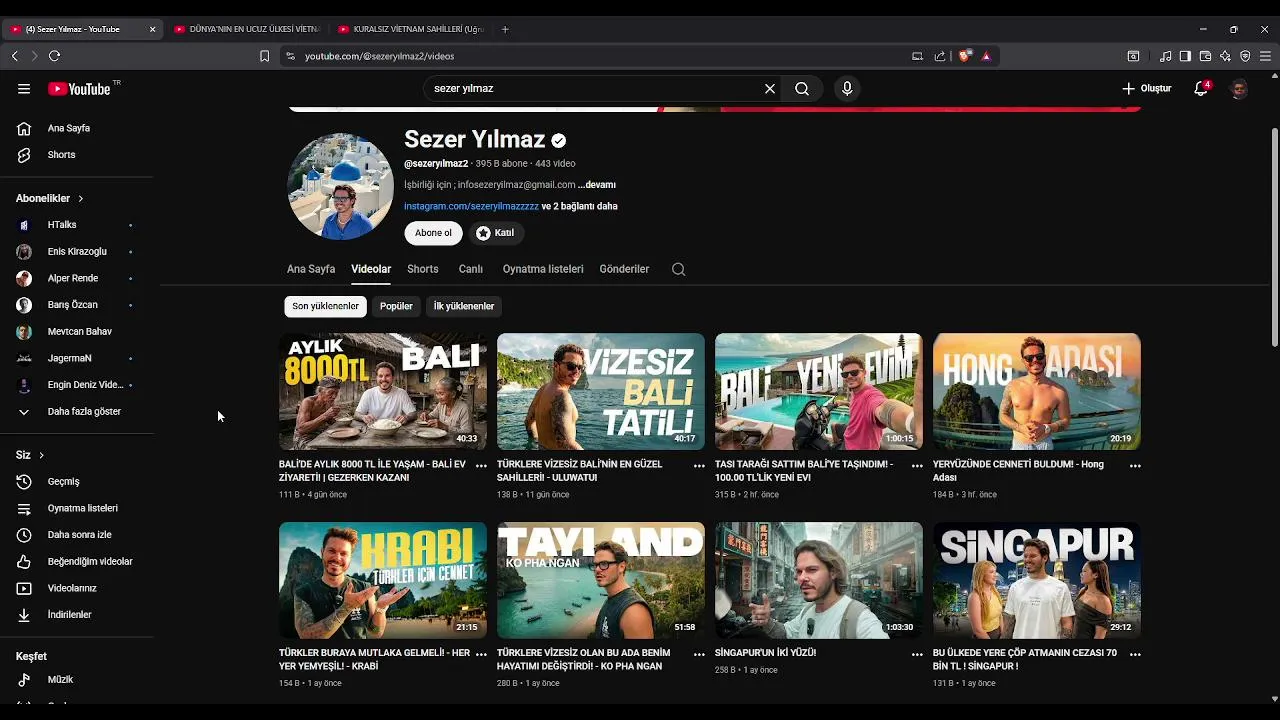Reload the page in browser toolbar
Screen dimensions: 1280x720
(x=55, y=56)
